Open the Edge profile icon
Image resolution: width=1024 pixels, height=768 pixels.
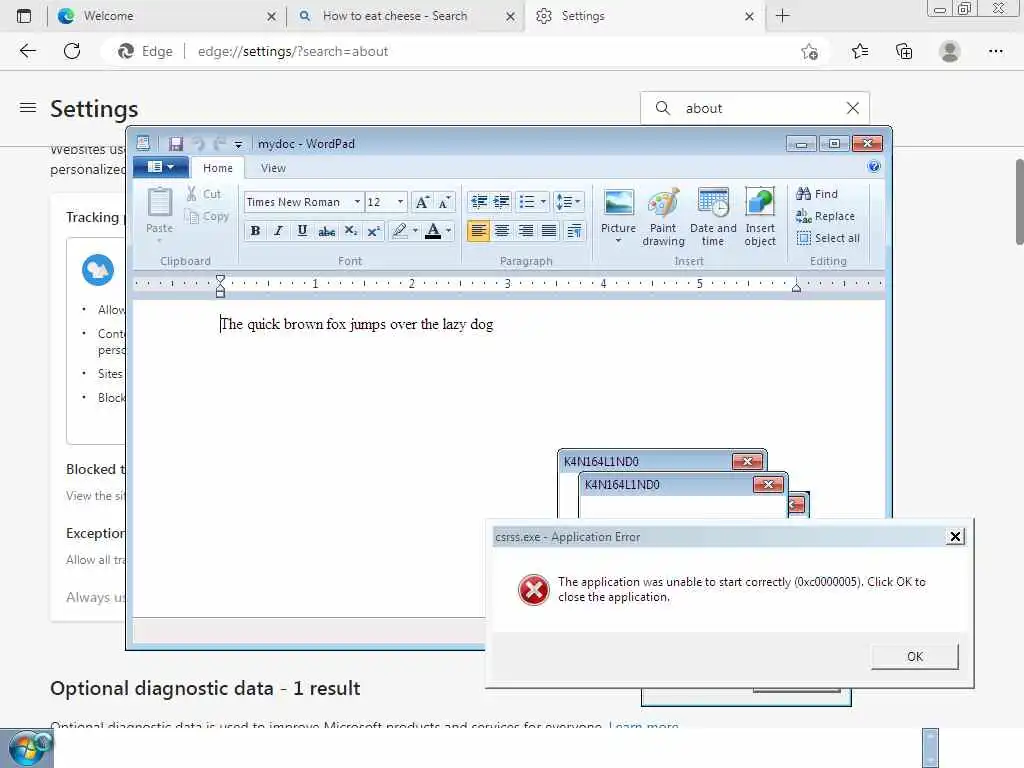click(949, 51)
